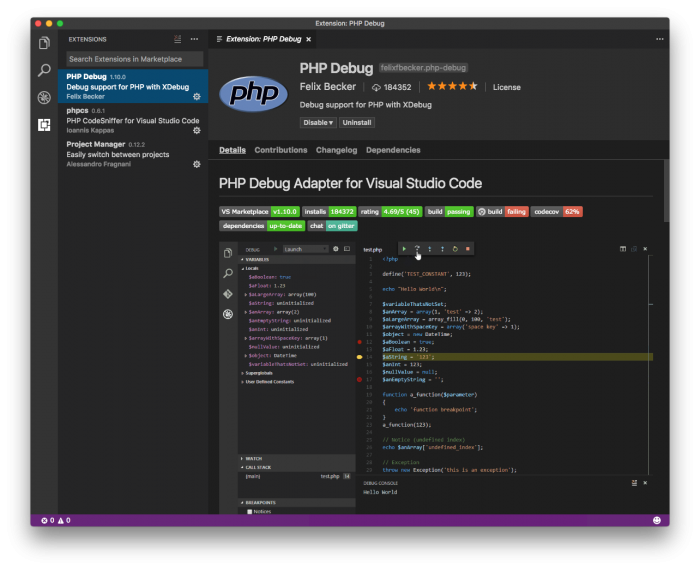Open the License link
Viewport: 700px width, 570px height.
point(506,87)
